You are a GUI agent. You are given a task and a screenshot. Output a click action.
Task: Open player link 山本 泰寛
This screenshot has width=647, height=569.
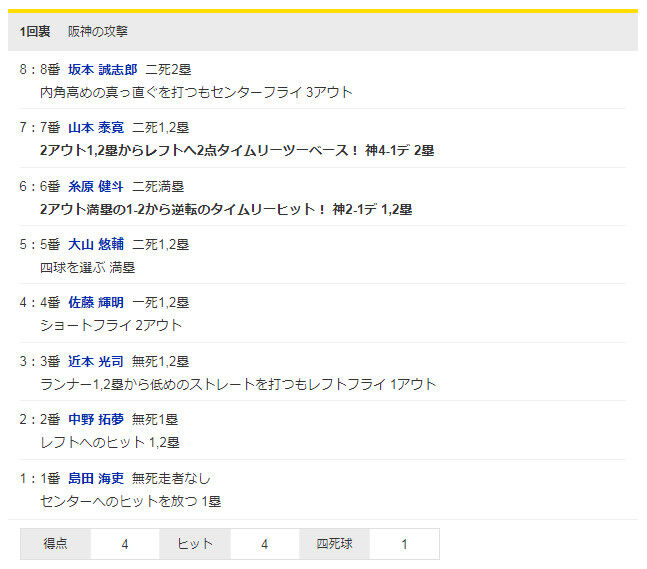96,127
